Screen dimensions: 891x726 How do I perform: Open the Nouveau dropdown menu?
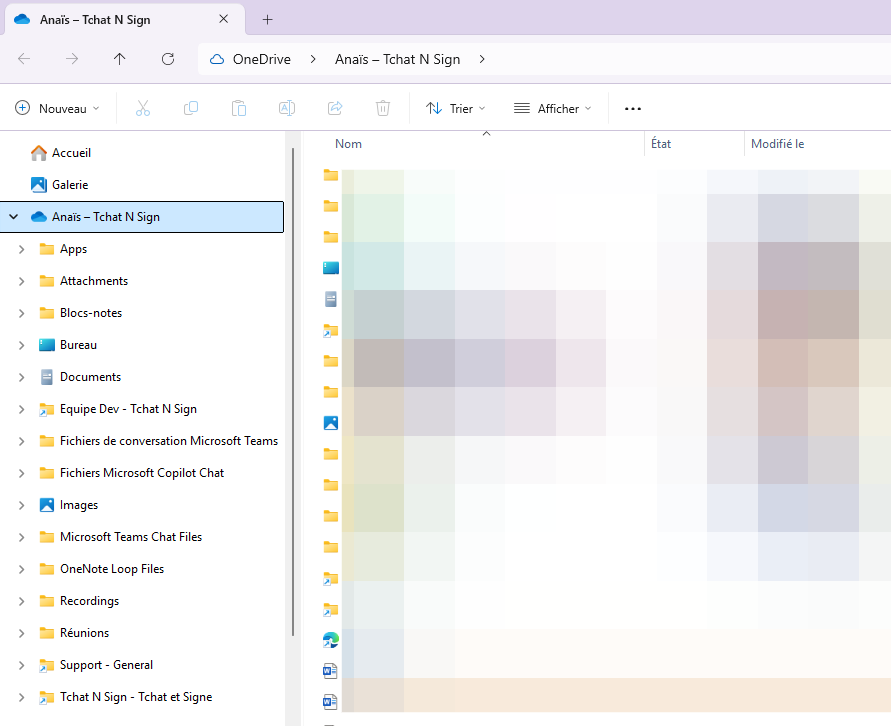pos(57,108)
